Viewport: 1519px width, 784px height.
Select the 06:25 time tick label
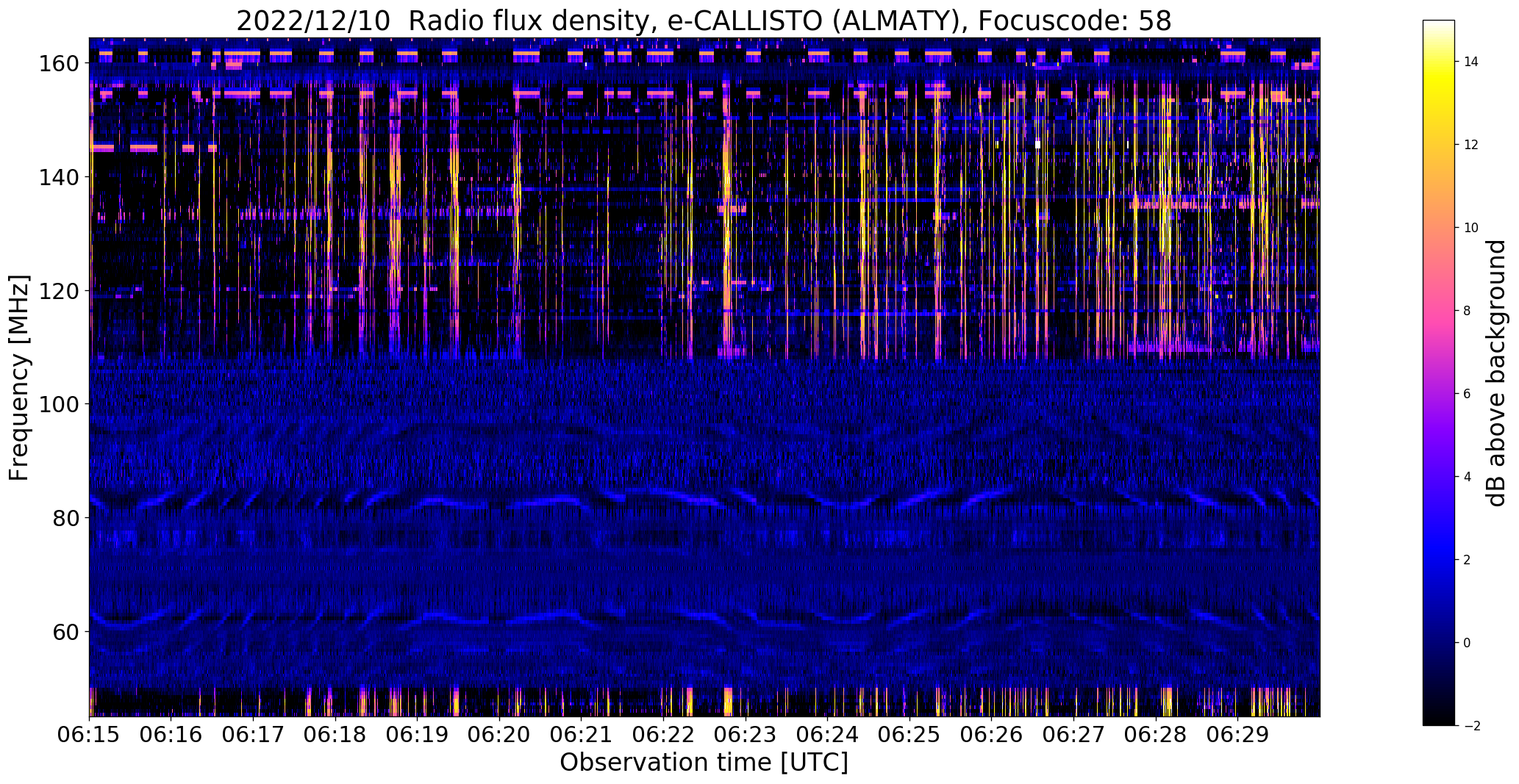pos(909,735)
